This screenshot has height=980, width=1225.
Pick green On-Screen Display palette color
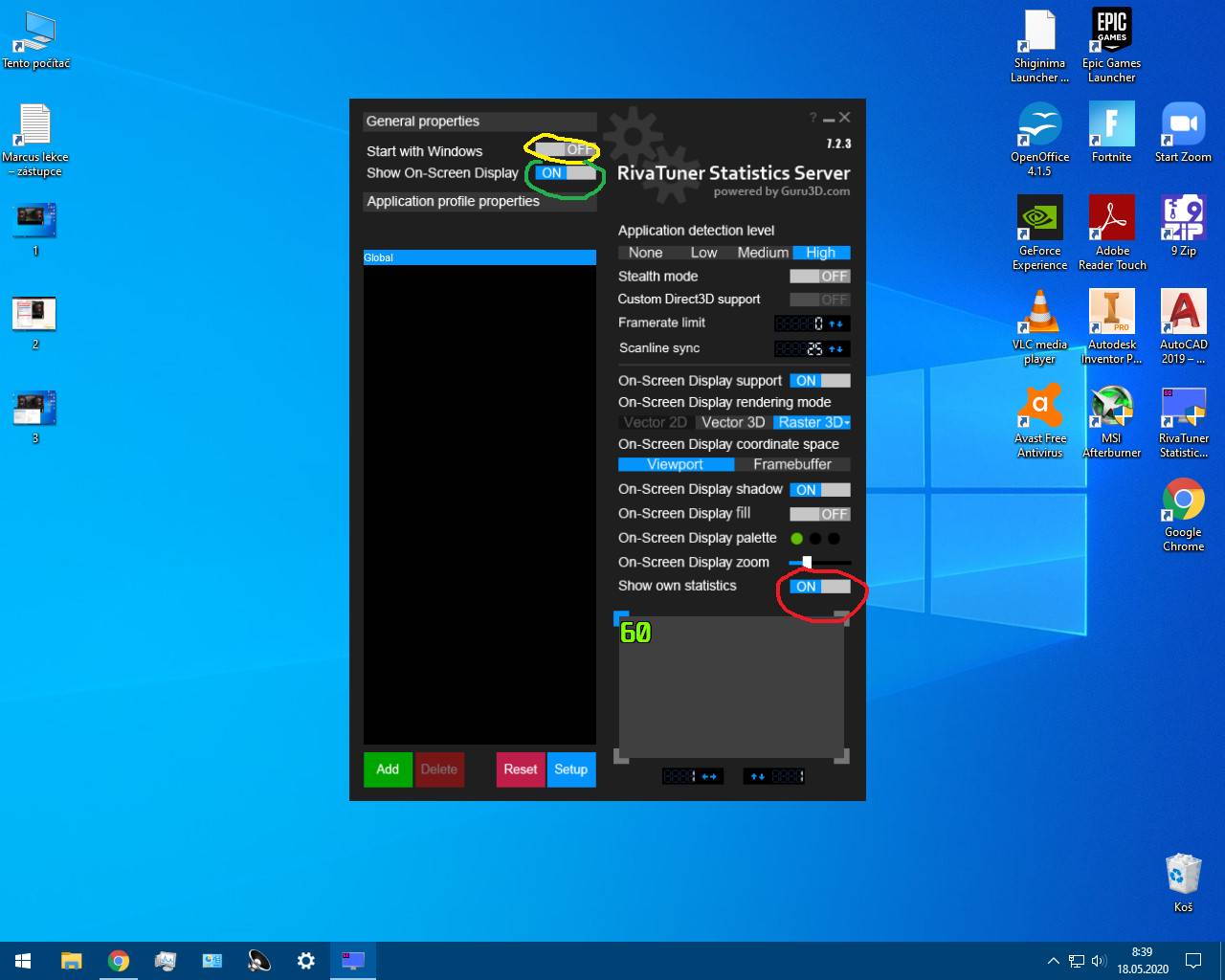tap(796, 539)
